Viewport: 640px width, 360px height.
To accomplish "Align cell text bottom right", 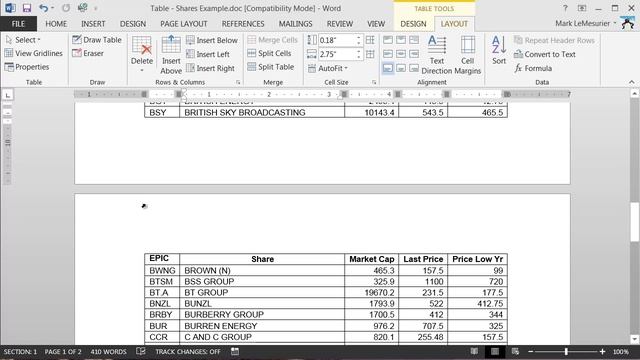I will [x=414, y=68].
